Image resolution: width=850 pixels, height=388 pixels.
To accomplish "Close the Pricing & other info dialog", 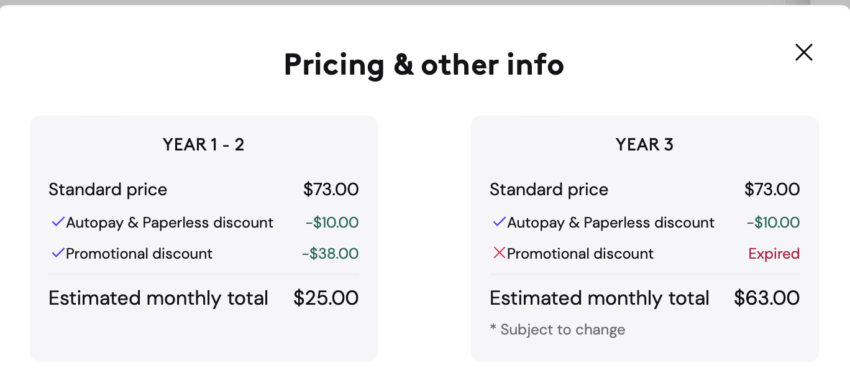I will tap(803, 53).
